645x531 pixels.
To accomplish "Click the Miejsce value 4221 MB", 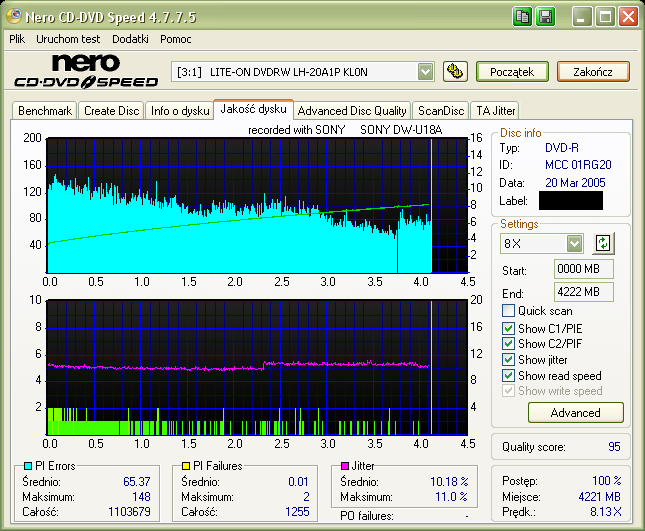I will pyautogui.click(x=599, y=497).
